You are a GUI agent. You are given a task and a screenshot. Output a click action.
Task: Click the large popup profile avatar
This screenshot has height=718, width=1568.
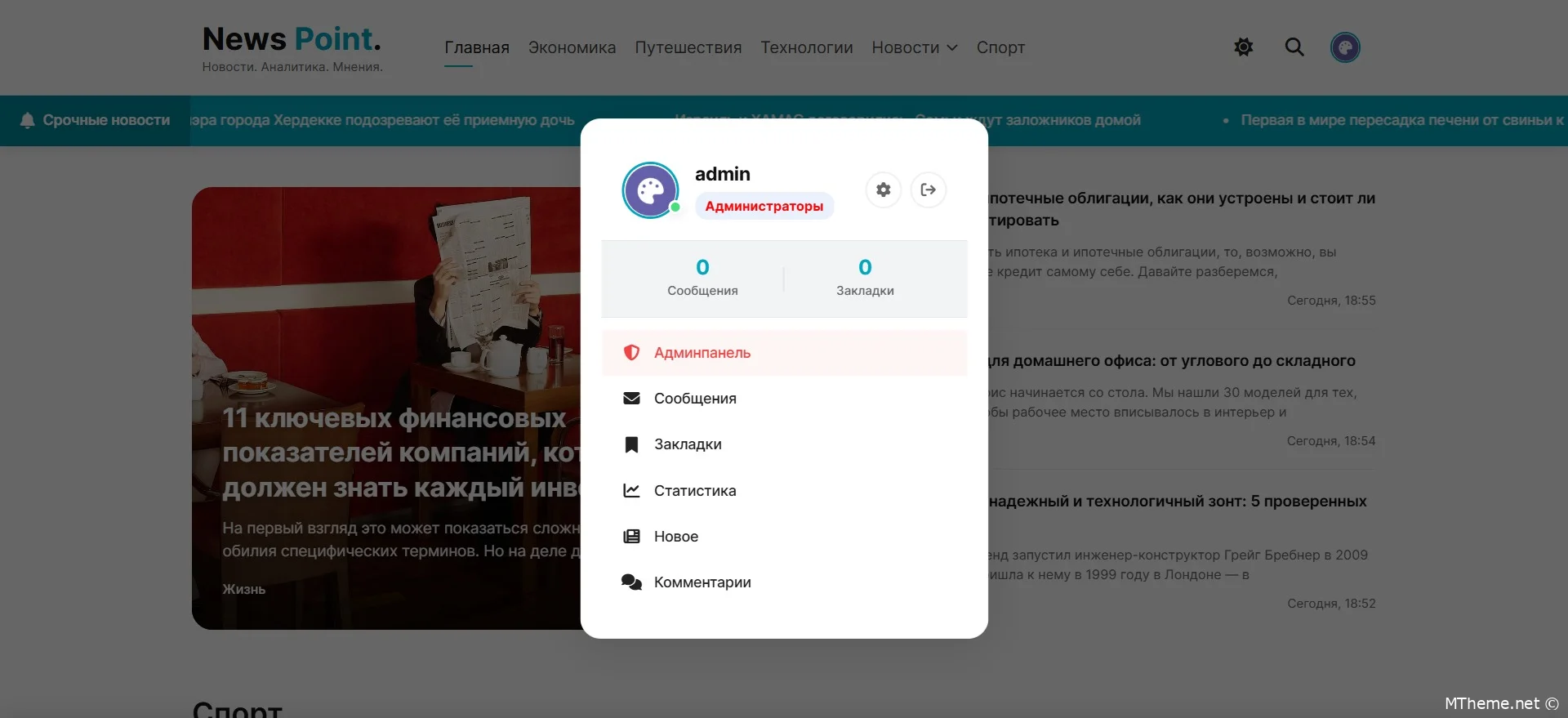pyautogui.click(x=651, y=190)
